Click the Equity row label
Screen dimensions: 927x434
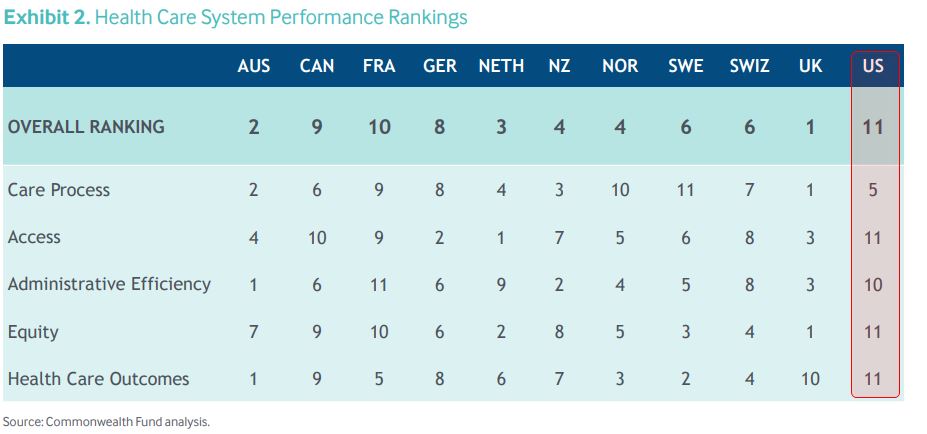pyautogui.click(x=33, y=332)
